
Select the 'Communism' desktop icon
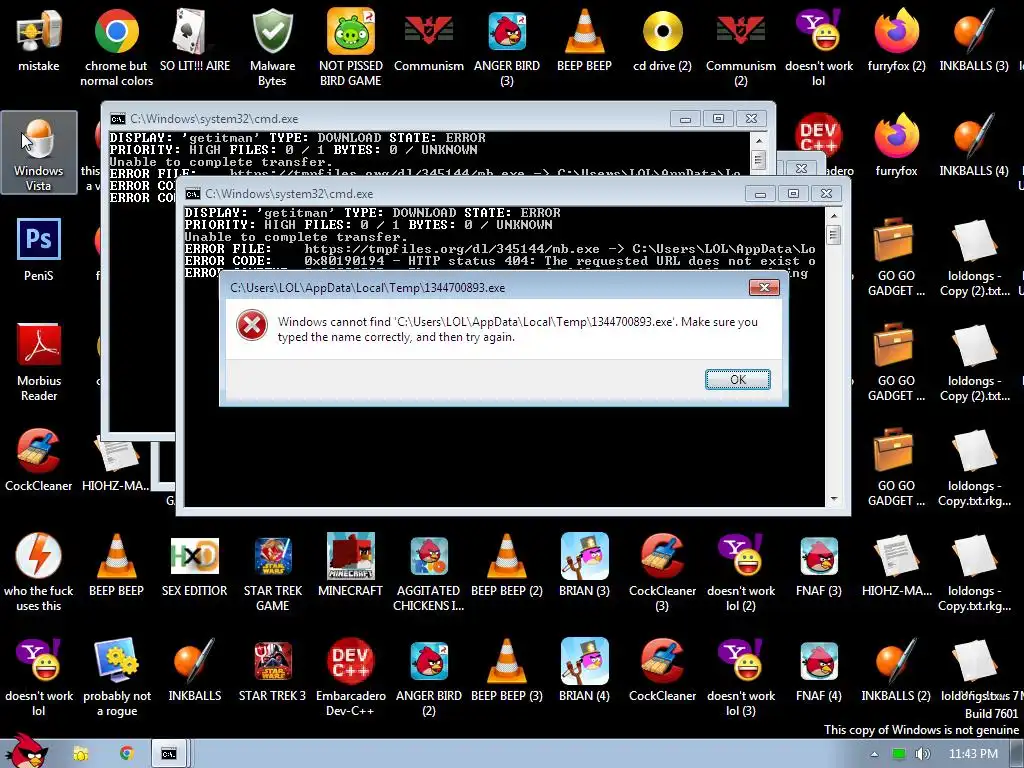pos(428,40)
